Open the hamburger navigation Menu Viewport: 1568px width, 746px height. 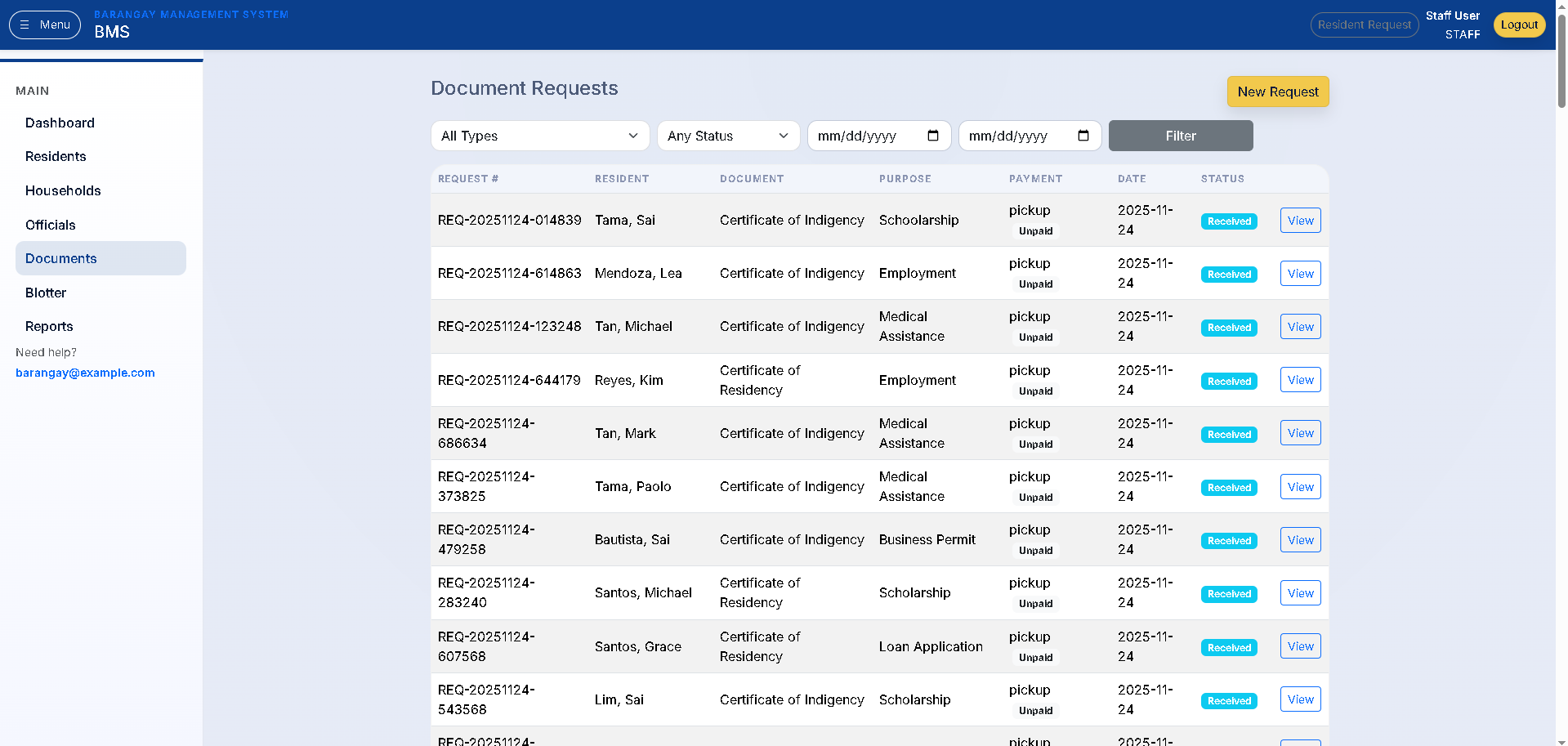coord(44,25)
